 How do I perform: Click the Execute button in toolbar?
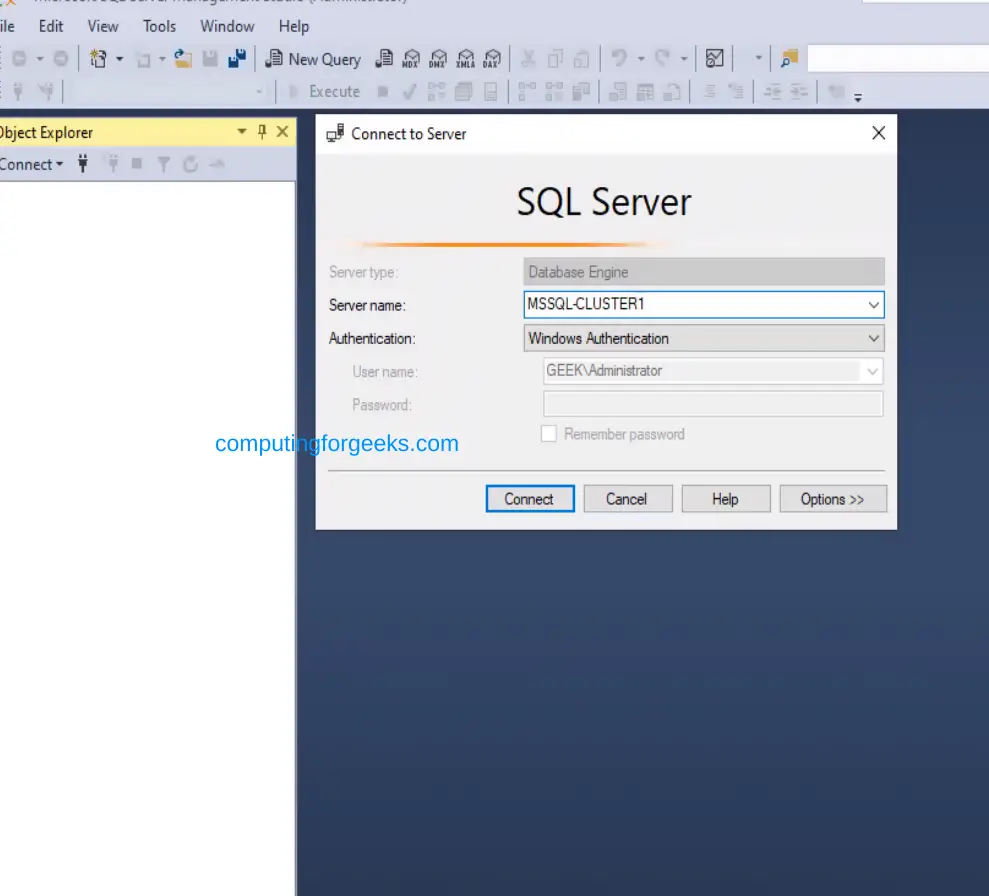coord(324,92)
